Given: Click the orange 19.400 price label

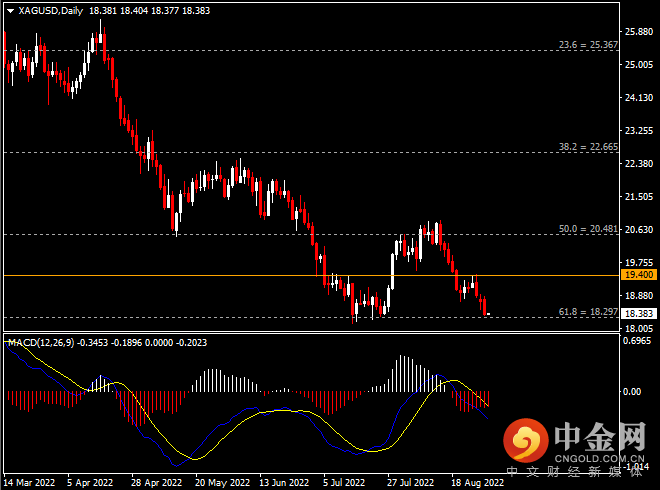Looking at the screenshot, I should point(639,275).
